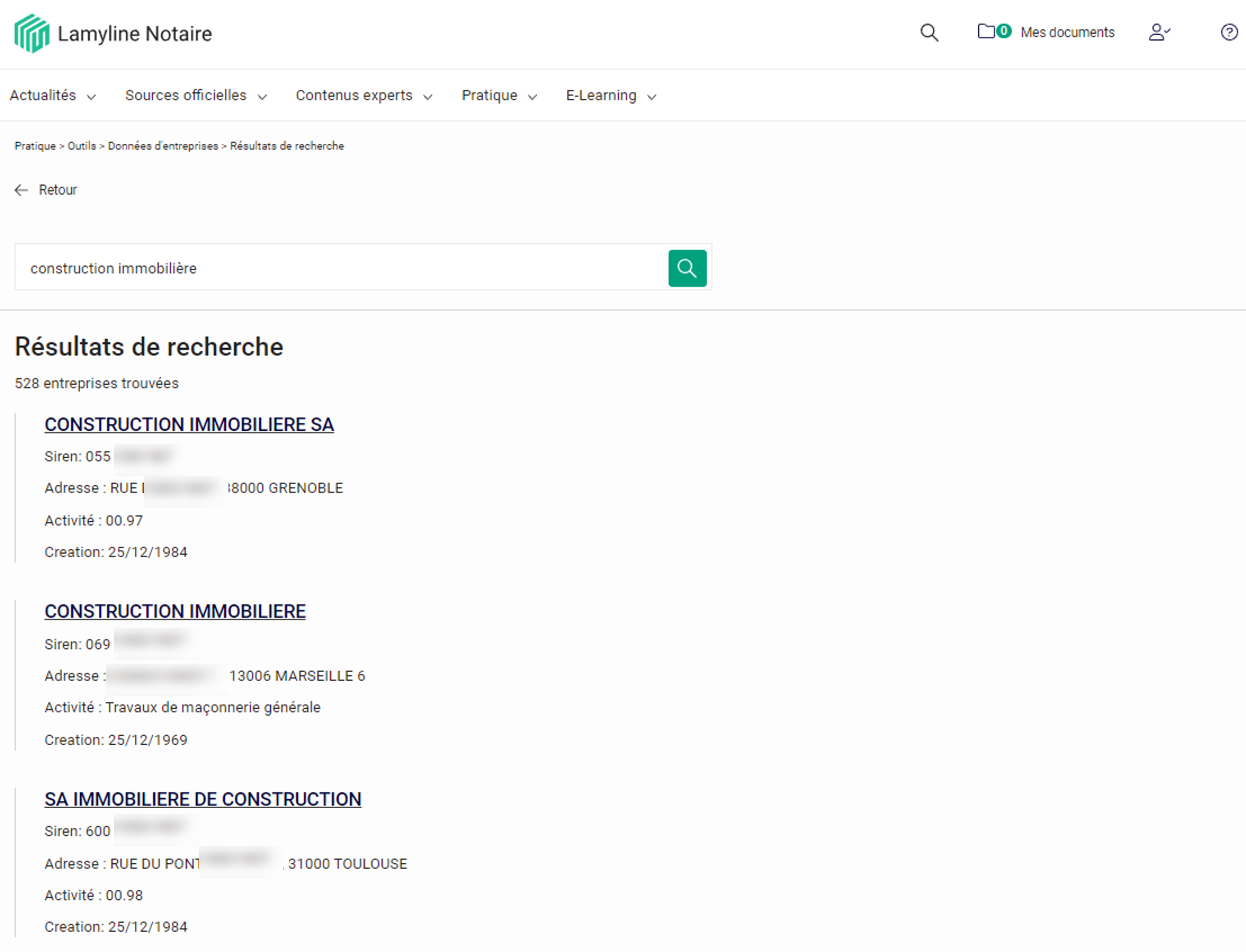This screenshot has height=952, width=1246.
Task: Click the Mes documents label
Action: (1067, 32)
